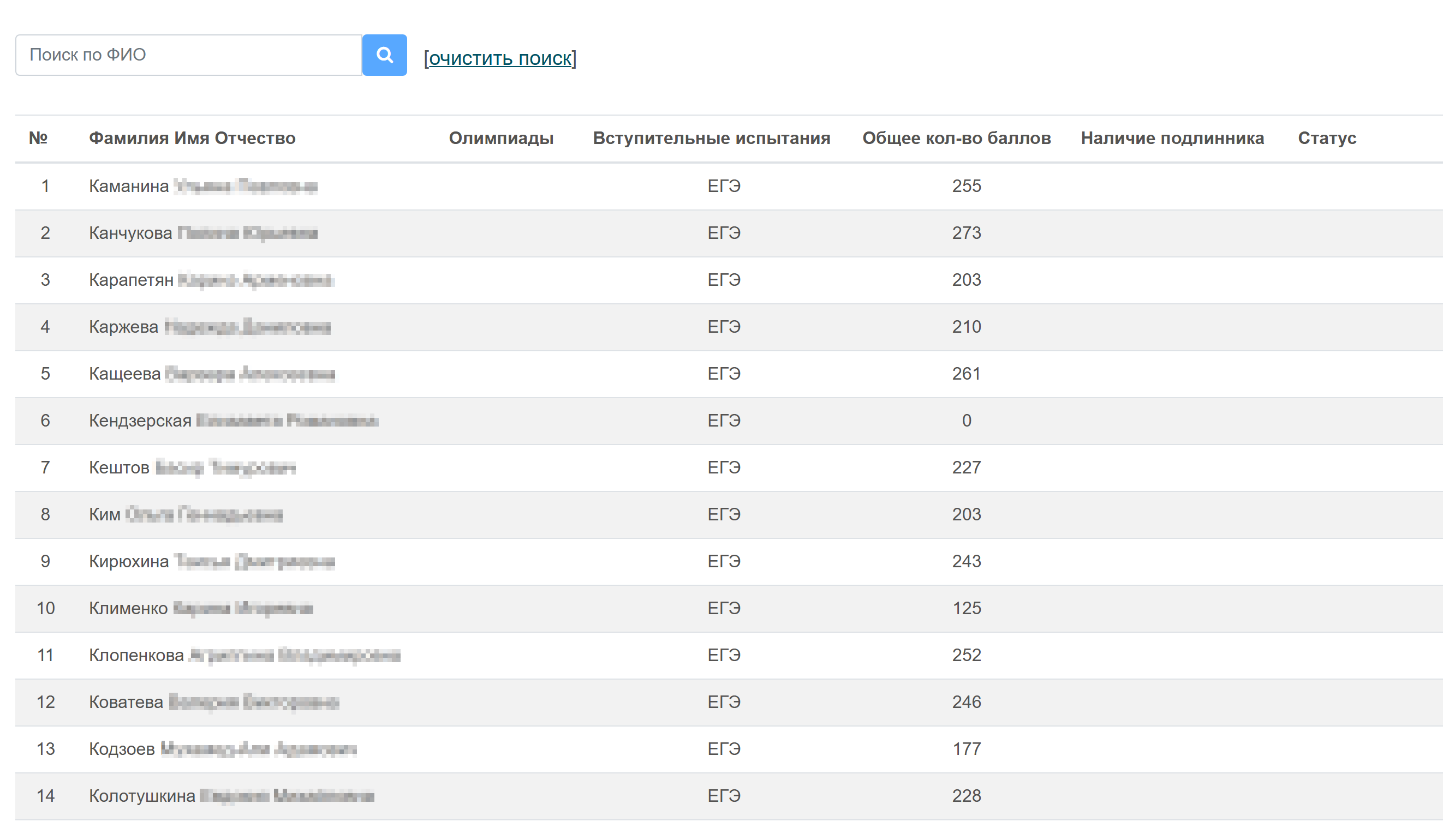Select the surname 'Кирюхина' in row 9
This screenshot has height=840, width=1443.
point(129,561)
